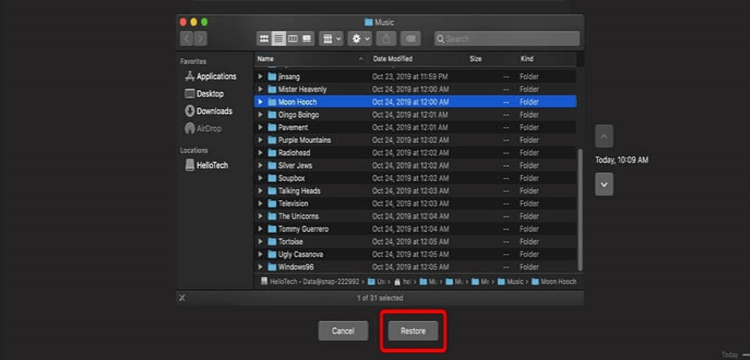The image size is (750, 360).
Task: Expand the Mister Heavenly folder triangle
Action: 261,89
